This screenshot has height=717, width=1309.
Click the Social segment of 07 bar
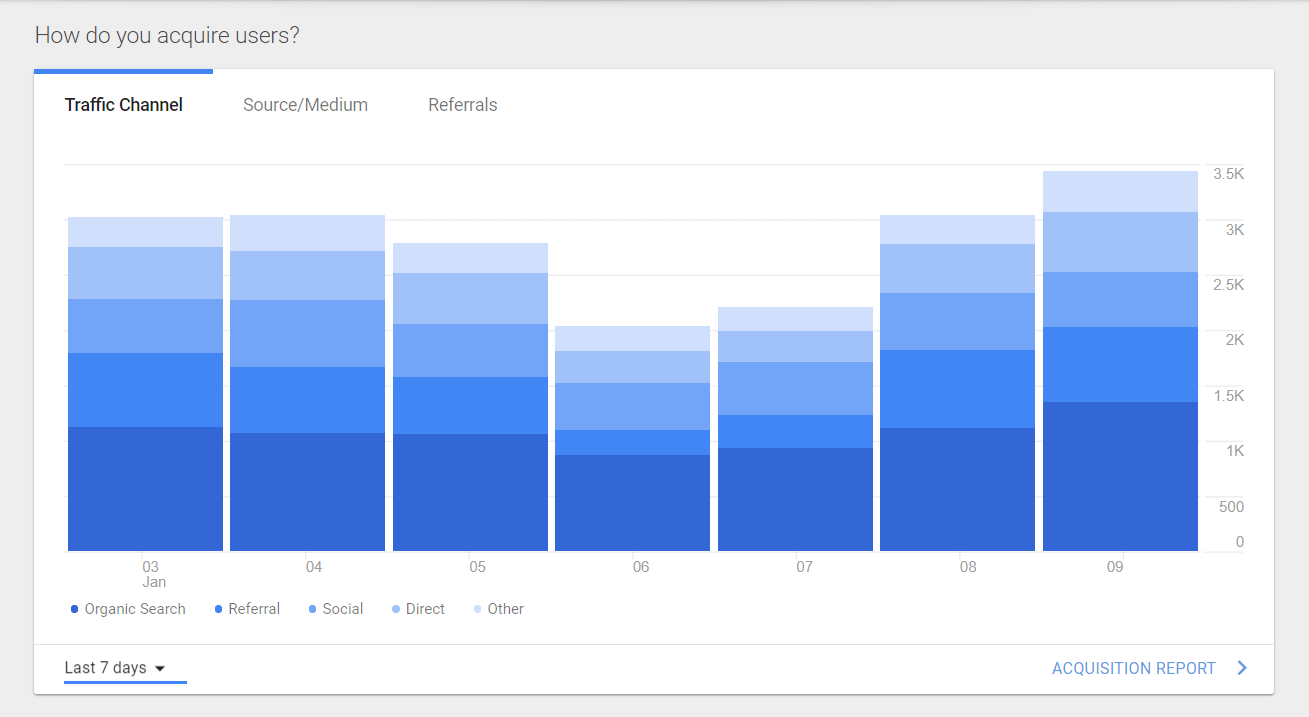(x=795, y=388)
